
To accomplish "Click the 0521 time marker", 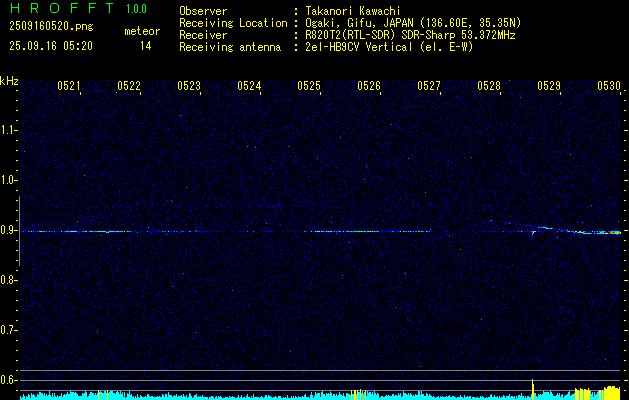I will [x=69, y=85].
